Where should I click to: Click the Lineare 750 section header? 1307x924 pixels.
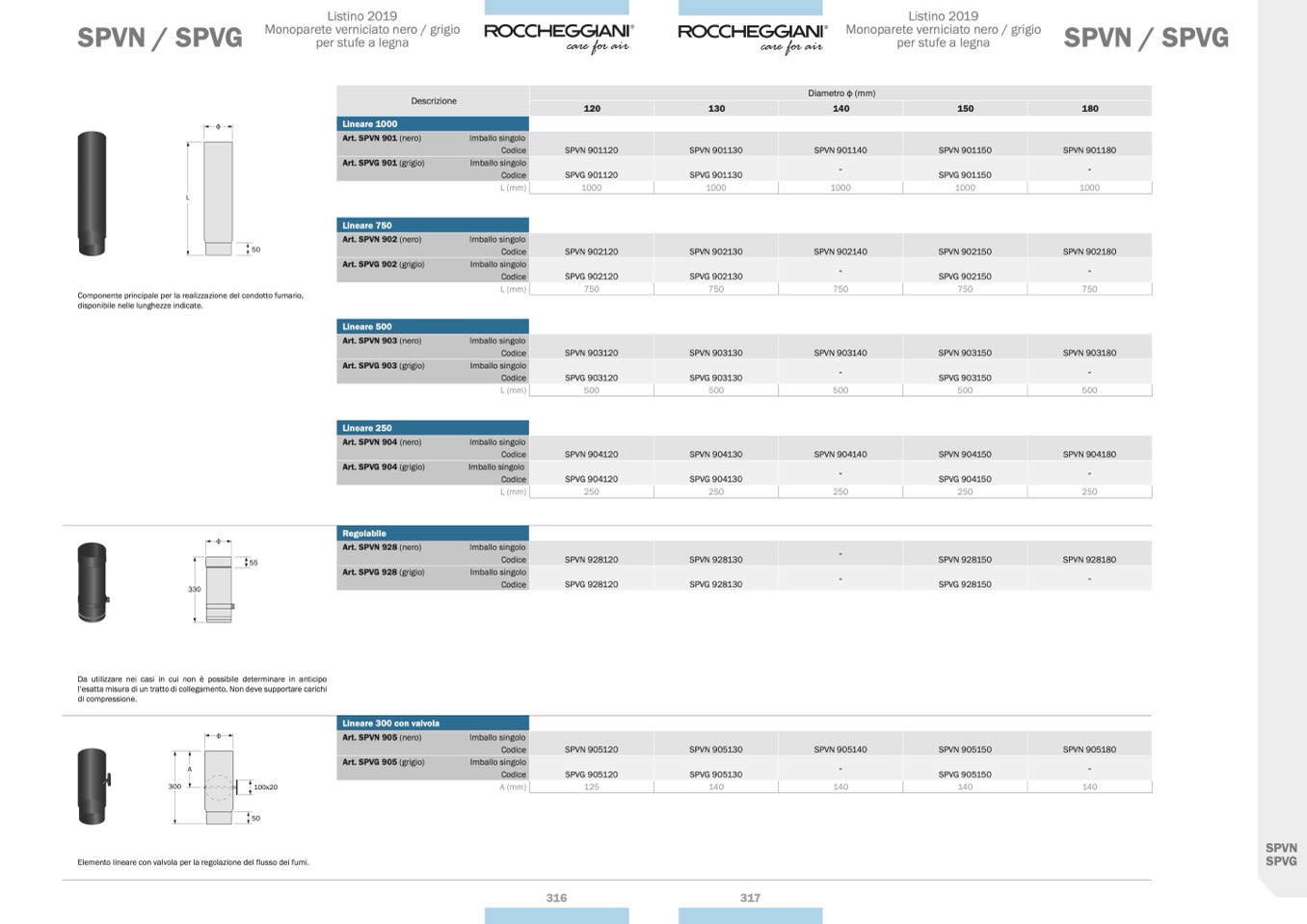point(432,225)
